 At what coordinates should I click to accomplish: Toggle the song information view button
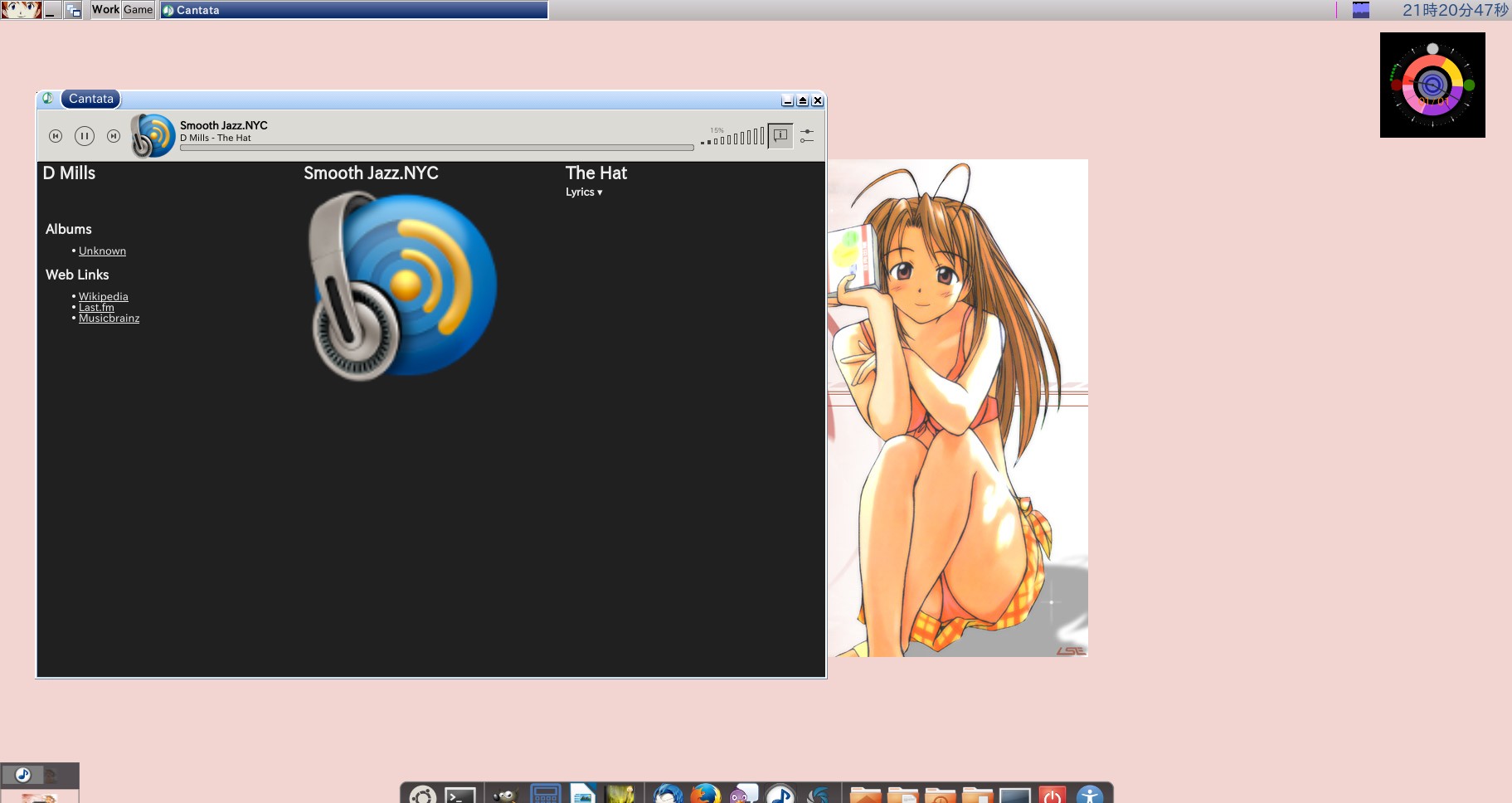[x=780, y=135]
